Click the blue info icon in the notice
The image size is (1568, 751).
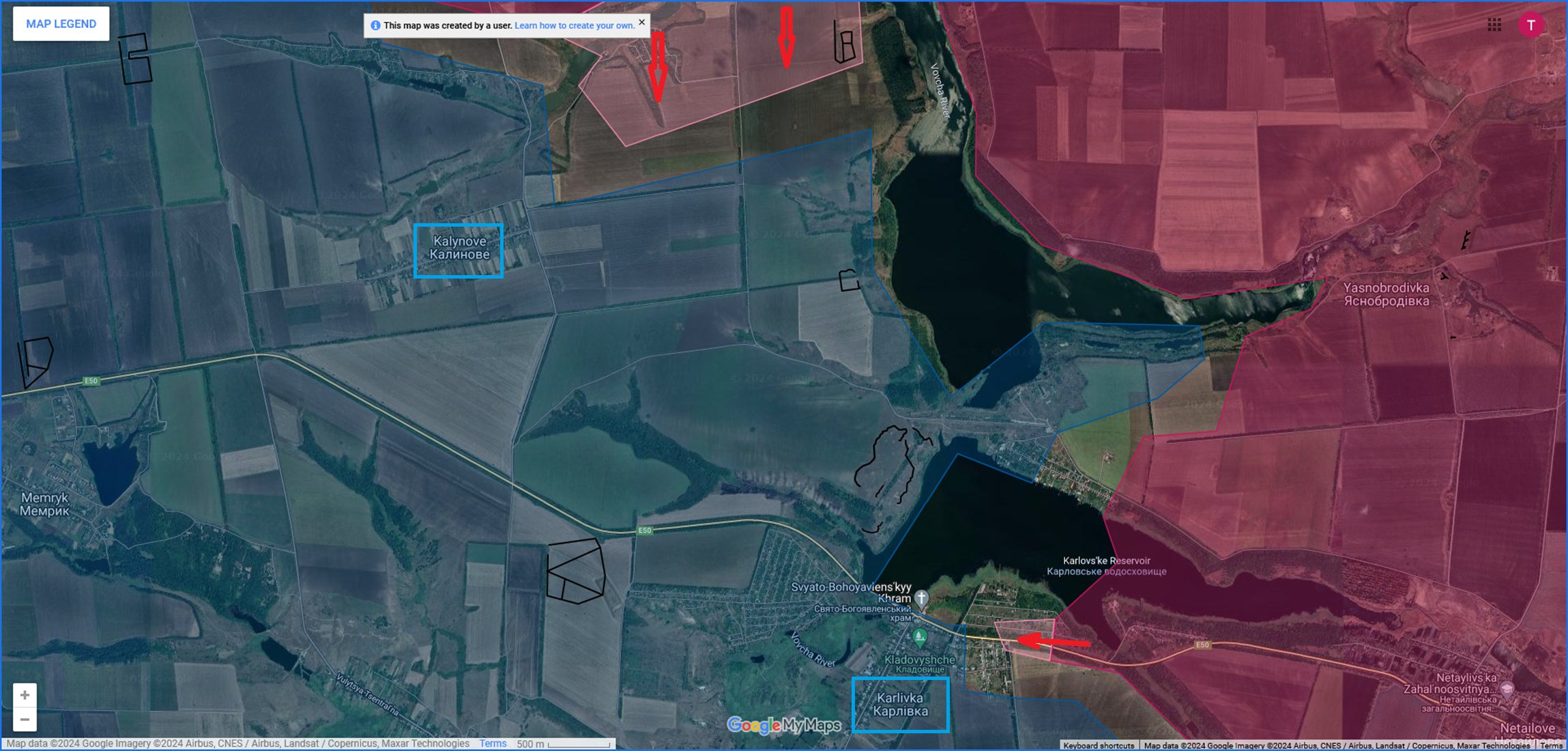click(375, 26)
